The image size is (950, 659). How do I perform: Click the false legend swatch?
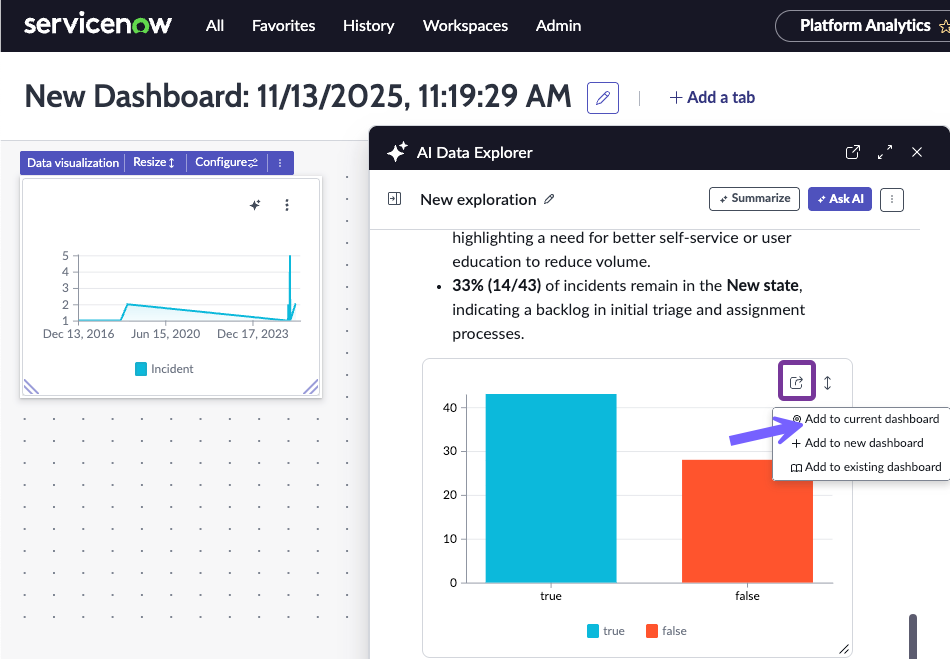click(x=652, y=631)
